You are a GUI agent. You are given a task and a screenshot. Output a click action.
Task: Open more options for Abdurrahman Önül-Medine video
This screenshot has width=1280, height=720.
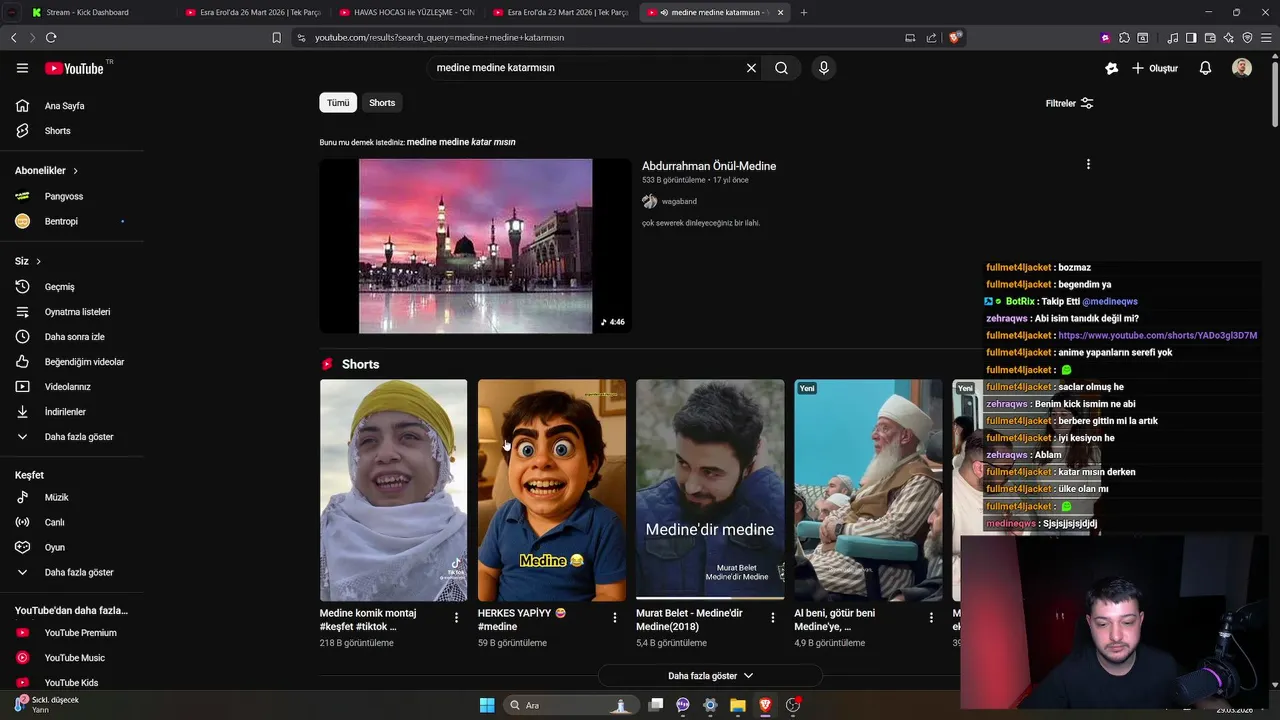pyautogui.click(x=1088, y=164)
